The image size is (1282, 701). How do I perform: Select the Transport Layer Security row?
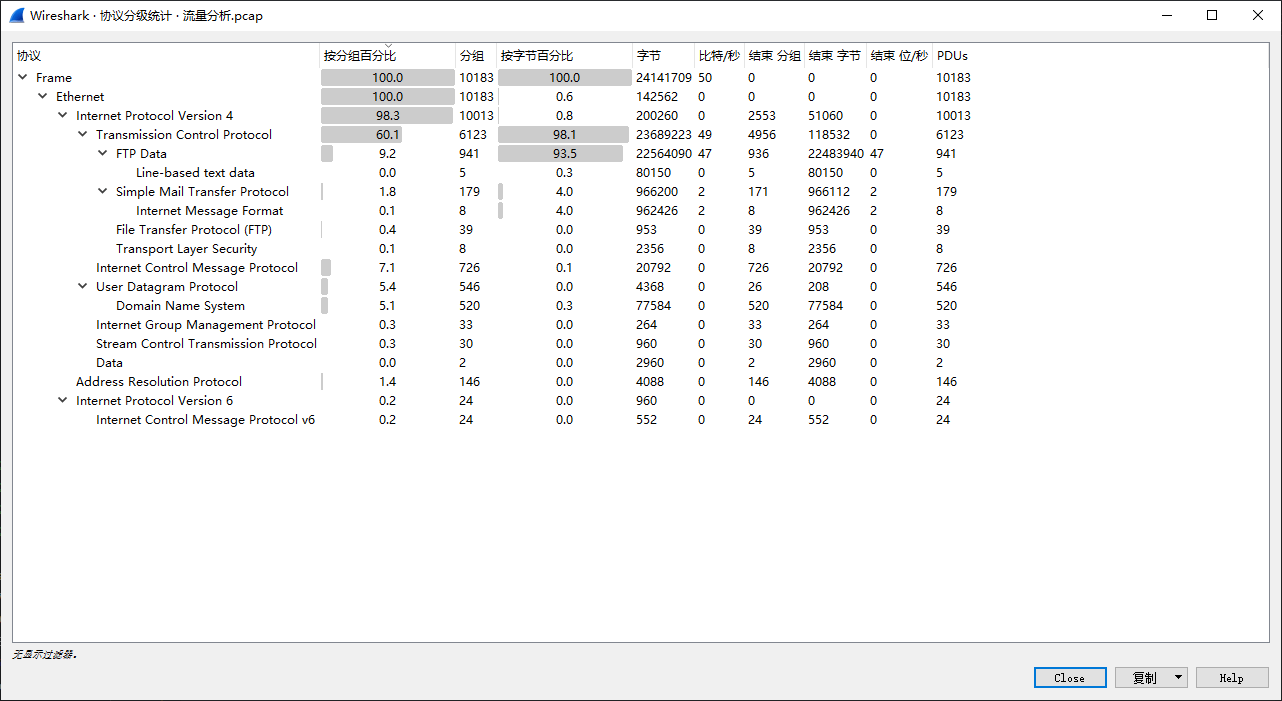[x=640, y=248]
